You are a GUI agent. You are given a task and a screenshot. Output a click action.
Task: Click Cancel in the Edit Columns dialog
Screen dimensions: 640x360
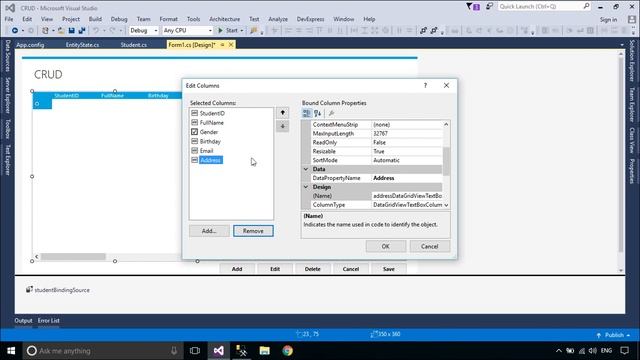pyautogui.click(x=429, y=247)
